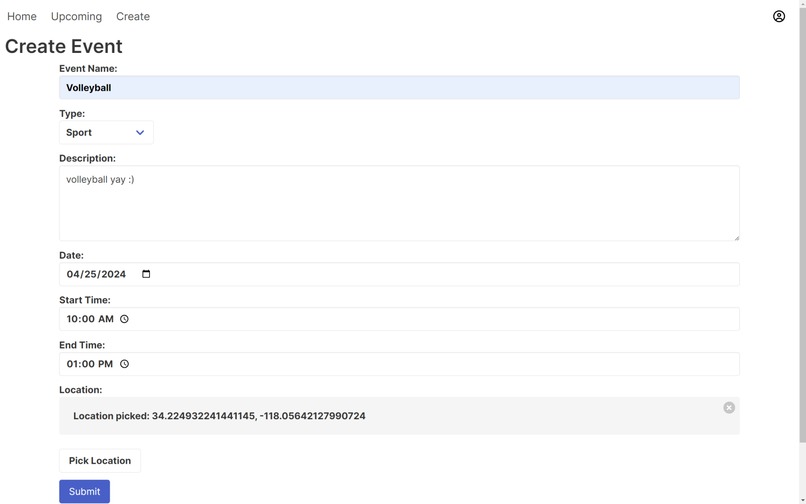Open the user profile icon

[779, 16]
